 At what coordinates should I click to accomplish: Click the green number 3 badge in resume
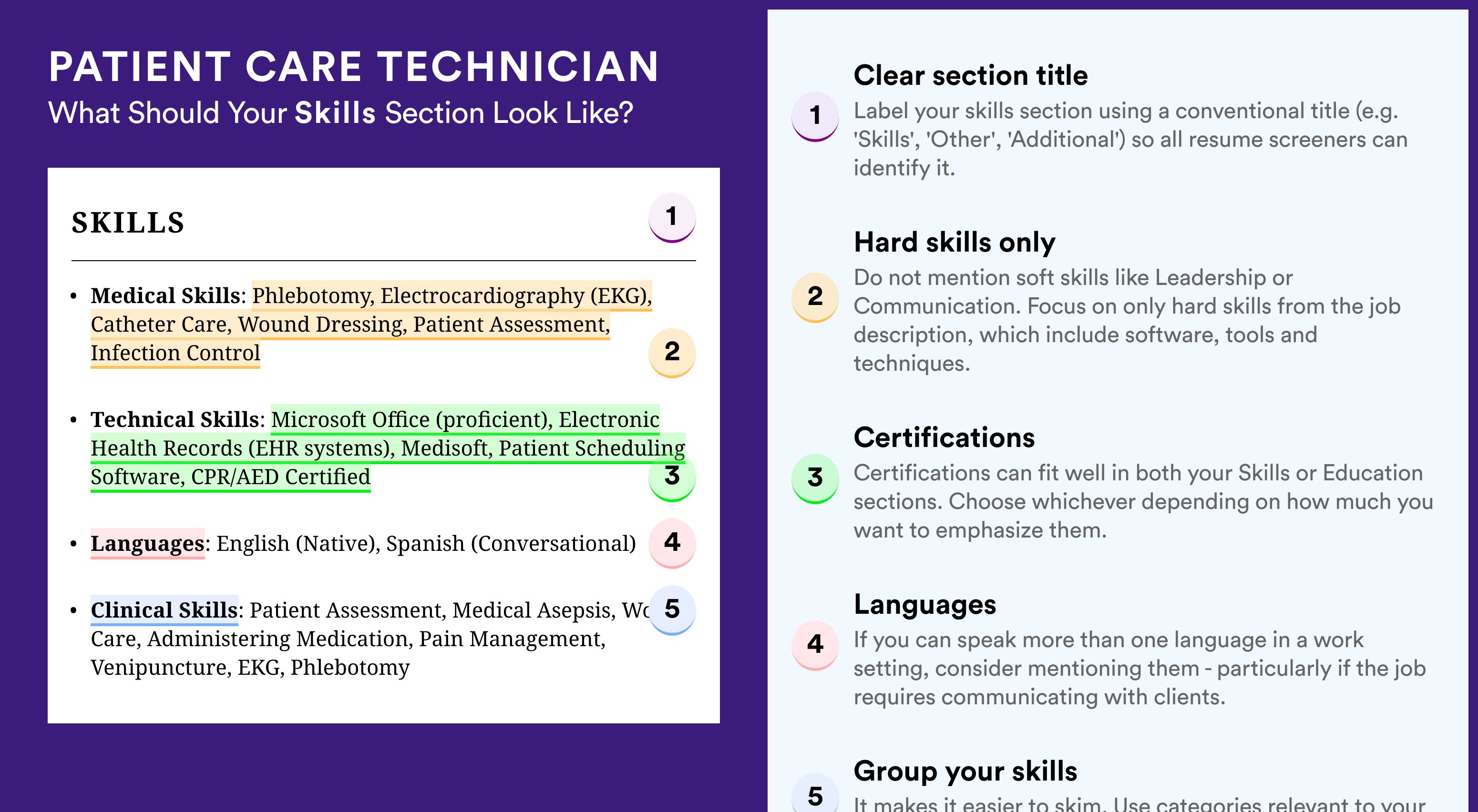(x=672, y=477)
